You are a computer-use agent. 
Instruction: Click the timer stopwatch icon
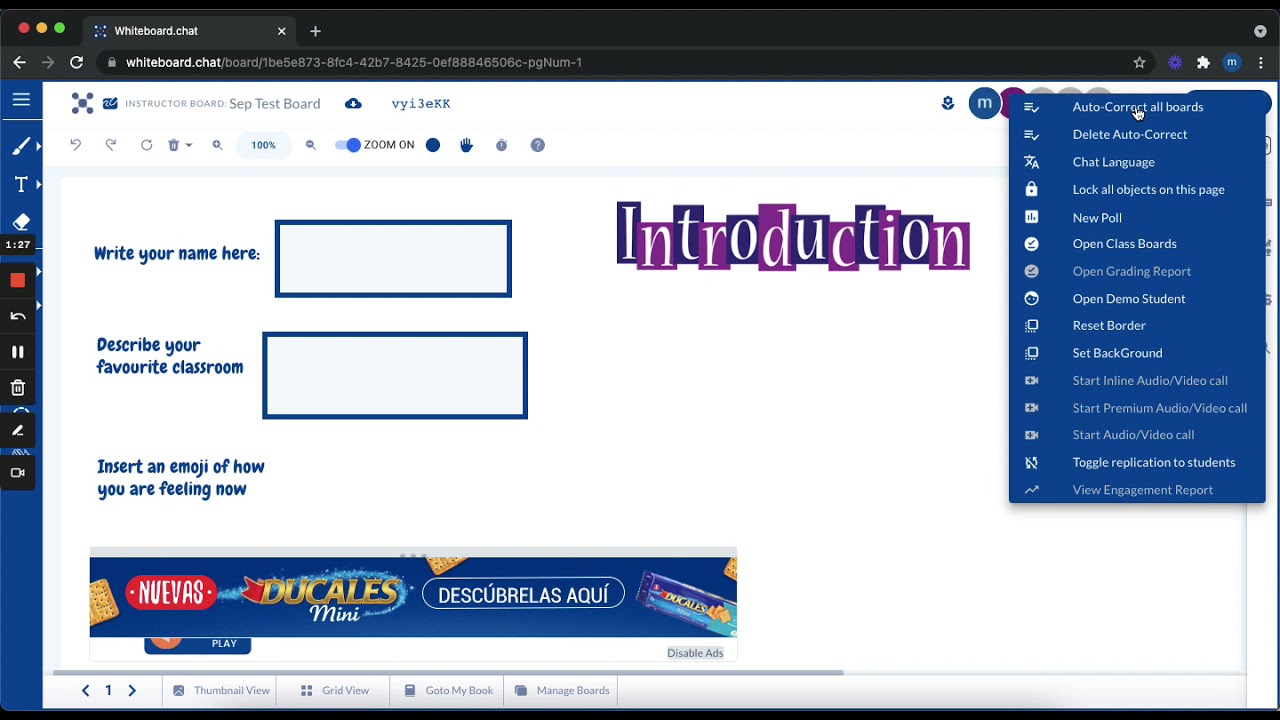pyautogui.click(x=502, y=145)
